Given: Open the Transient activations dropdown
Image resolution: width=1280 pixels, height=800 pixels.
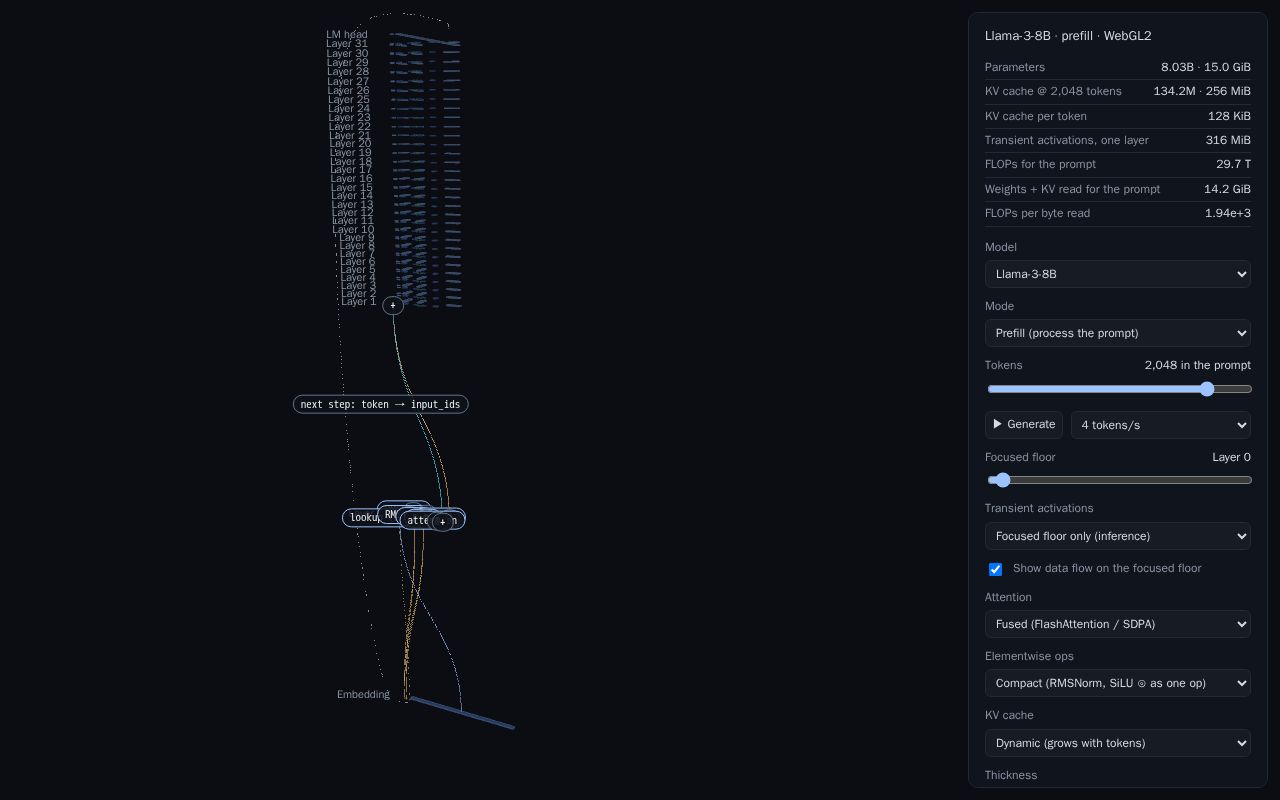Looking at the screenshot, I should 1118,536.
